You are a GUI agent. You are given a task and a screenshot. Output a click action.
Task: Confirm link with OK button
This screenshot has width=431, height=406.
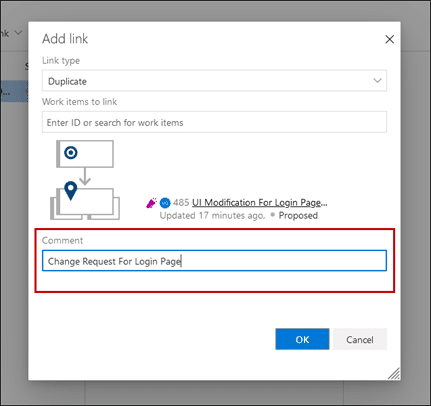point(302,339)
